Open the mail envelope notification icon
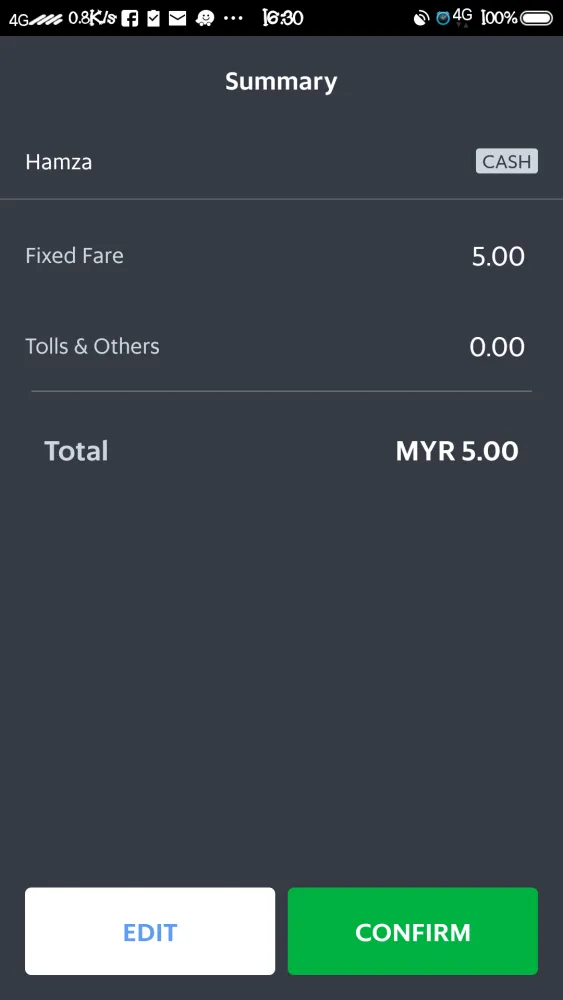 pos(177,18)
